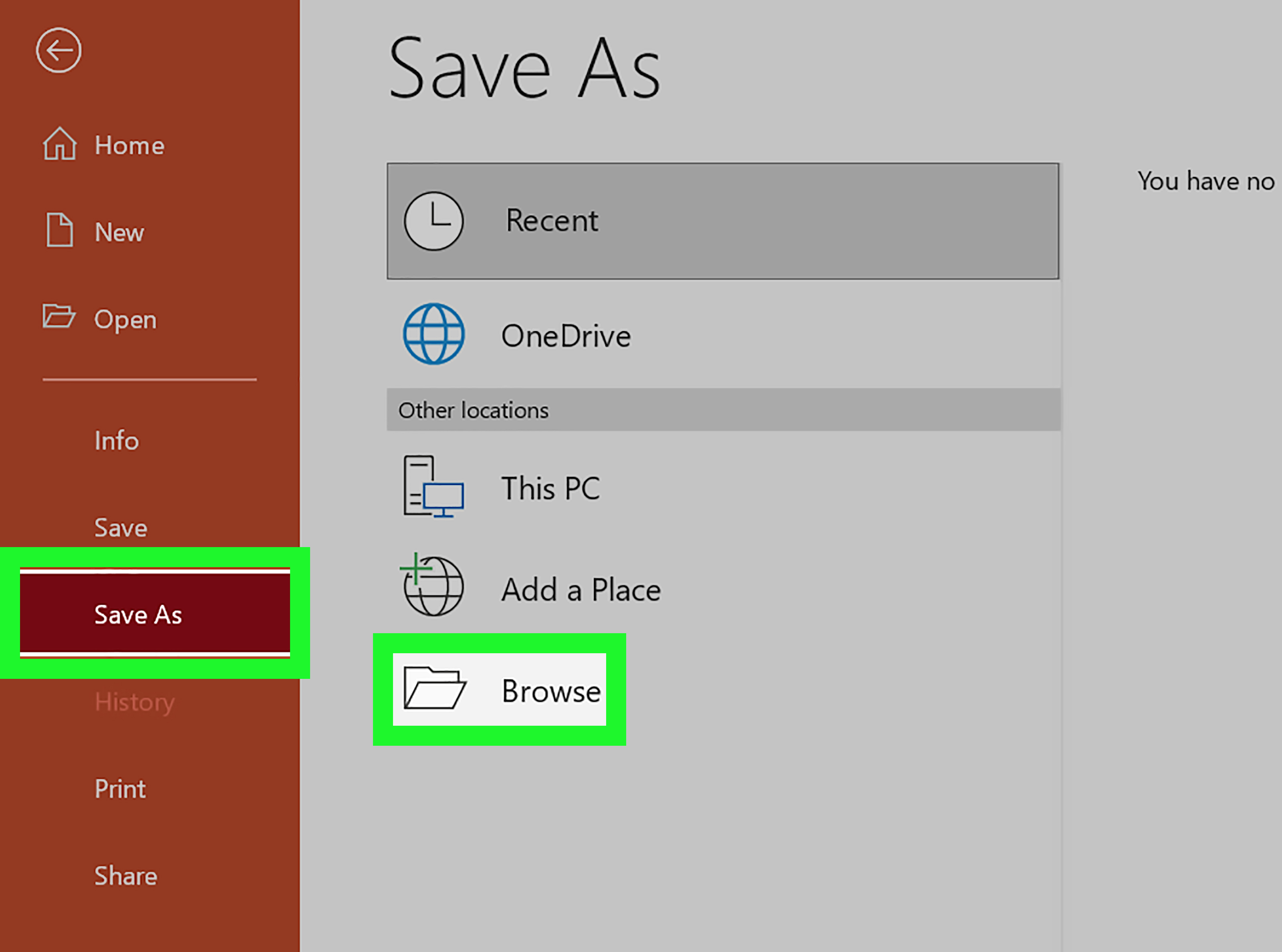This screenshot has width=1282, height=952.
Task: Click the Browse label to pick folder
Action: pos(551,691)
